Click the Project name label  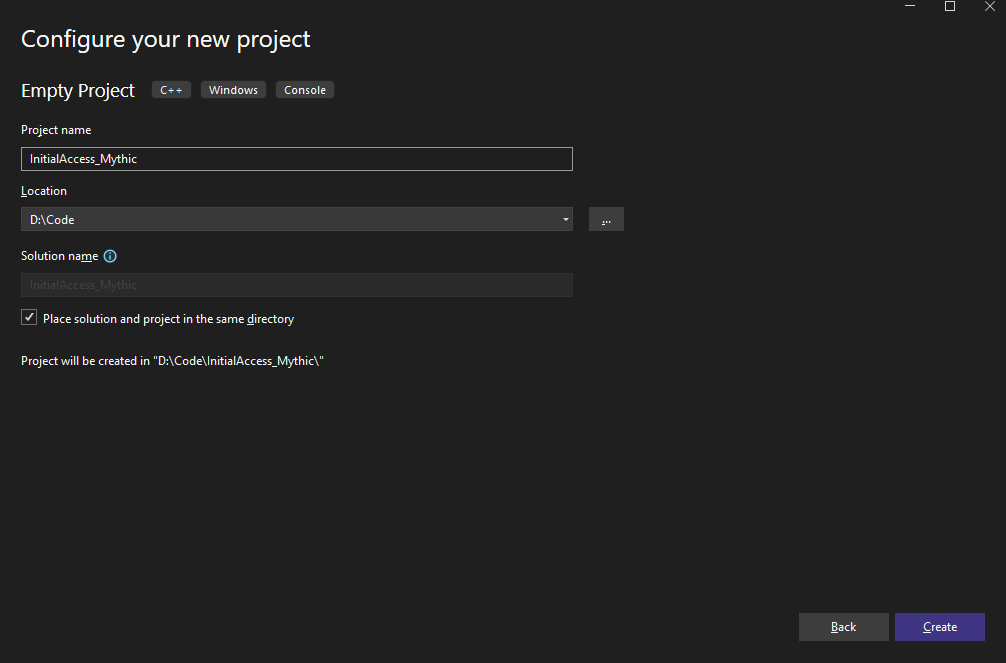[56, 130]
